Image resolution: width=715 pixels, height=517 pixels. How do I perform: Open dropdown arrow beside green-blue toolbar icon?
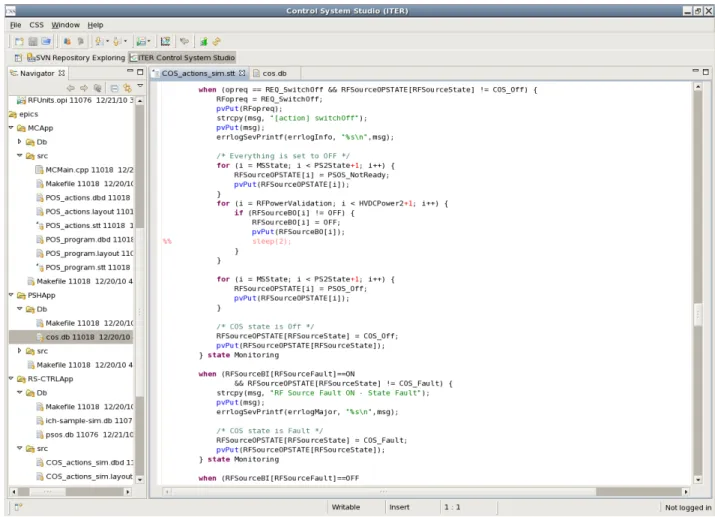(149, 41)
